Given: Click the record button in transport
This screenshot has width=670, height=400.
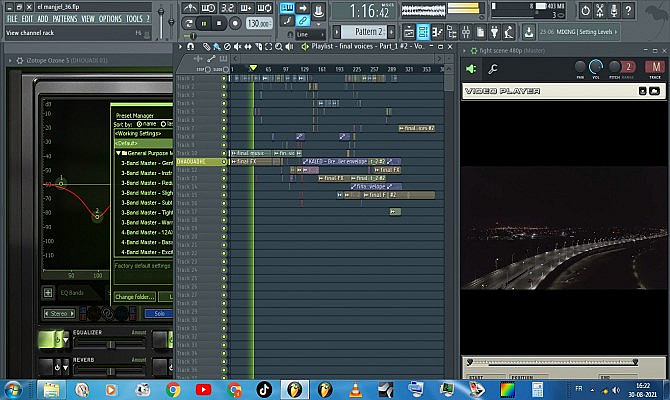Looking at the screenshot, I should point(233,22).
